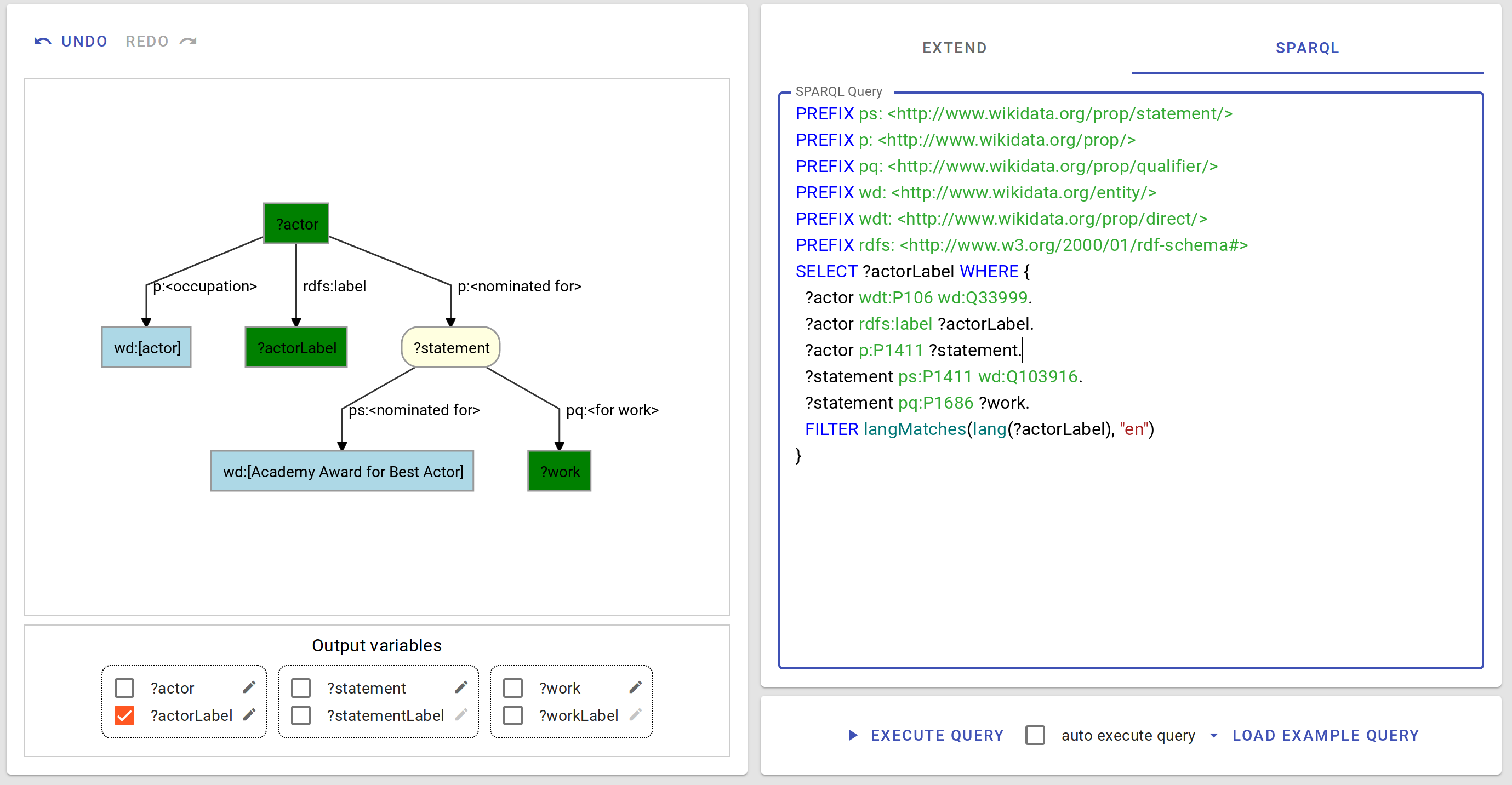
Task: Click the PREFIX rdfs line
Action: 1022,245
